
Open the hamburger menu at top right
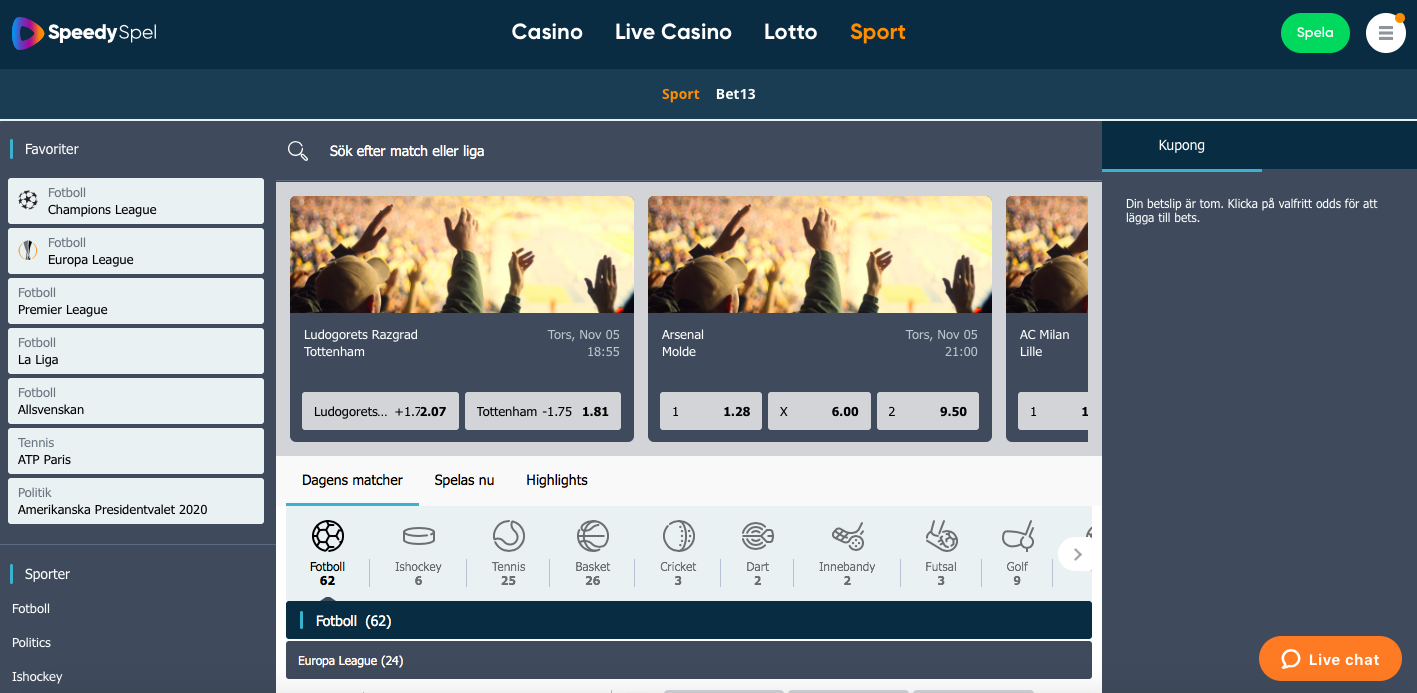coord(1385,32)
